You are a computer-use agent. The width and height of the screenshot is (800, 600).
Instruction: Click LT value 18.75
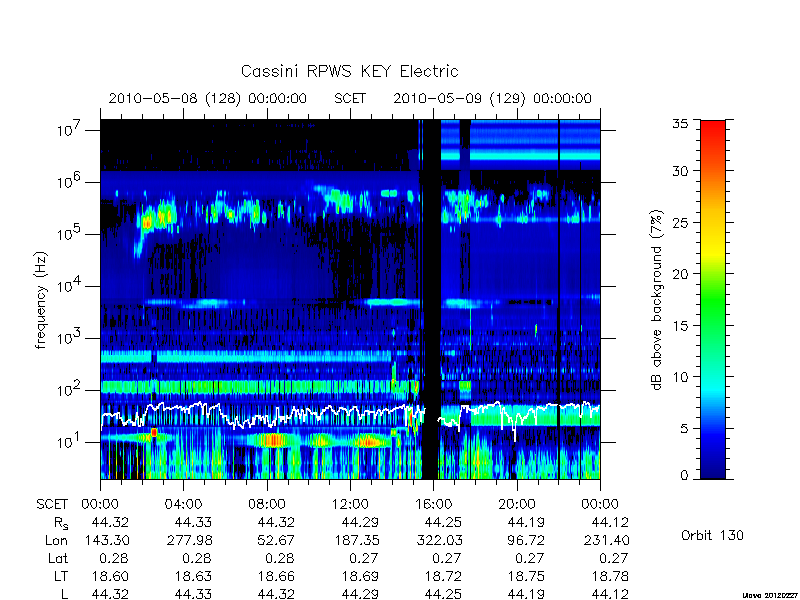526,576
